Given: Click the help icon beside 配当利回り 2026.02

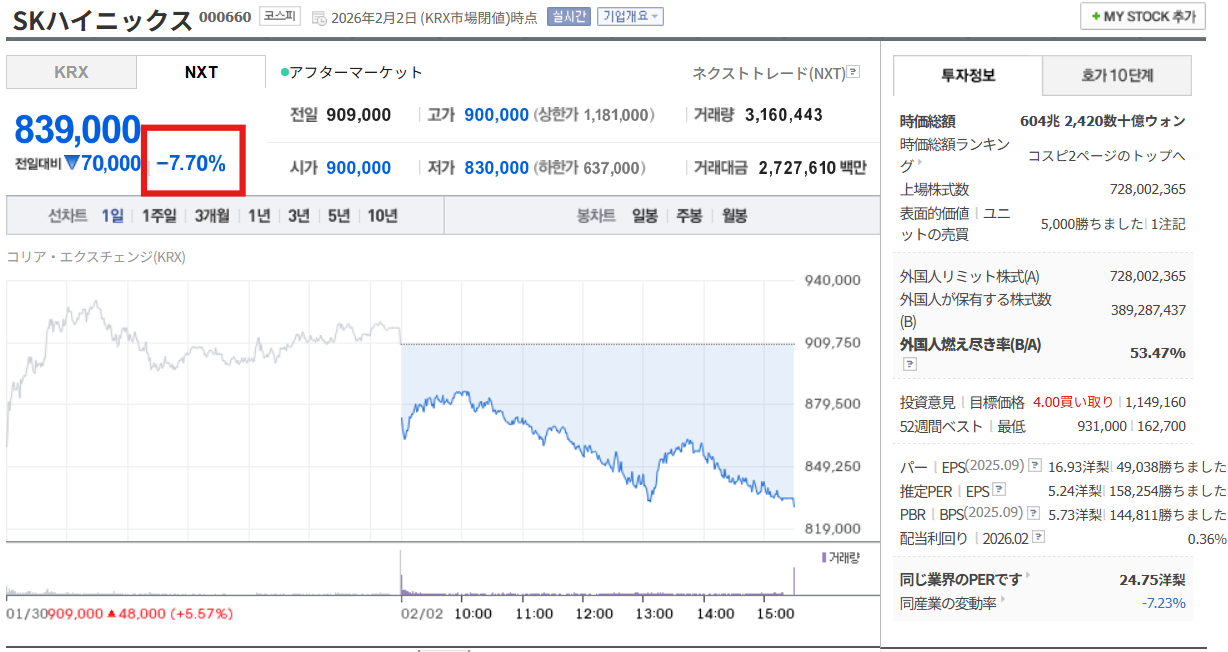Looking at the screenshot, I should [x=1037, y=538].
